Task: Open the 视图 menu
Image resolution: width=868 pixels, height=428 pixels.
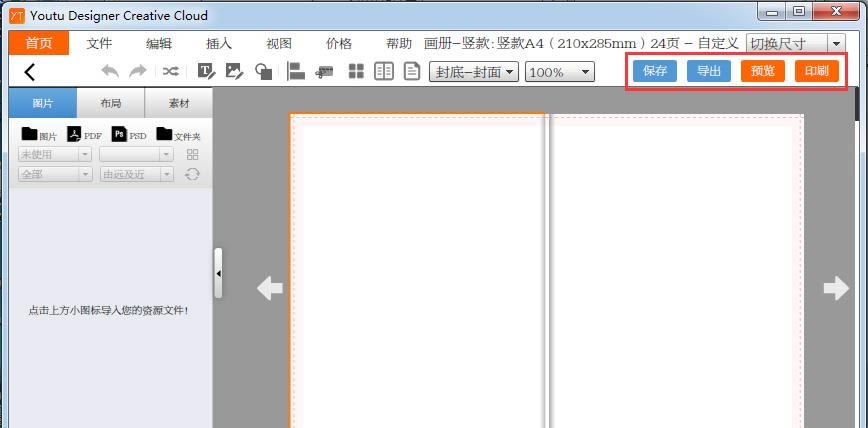Action: pyautogui.click(x=278, y=44)
